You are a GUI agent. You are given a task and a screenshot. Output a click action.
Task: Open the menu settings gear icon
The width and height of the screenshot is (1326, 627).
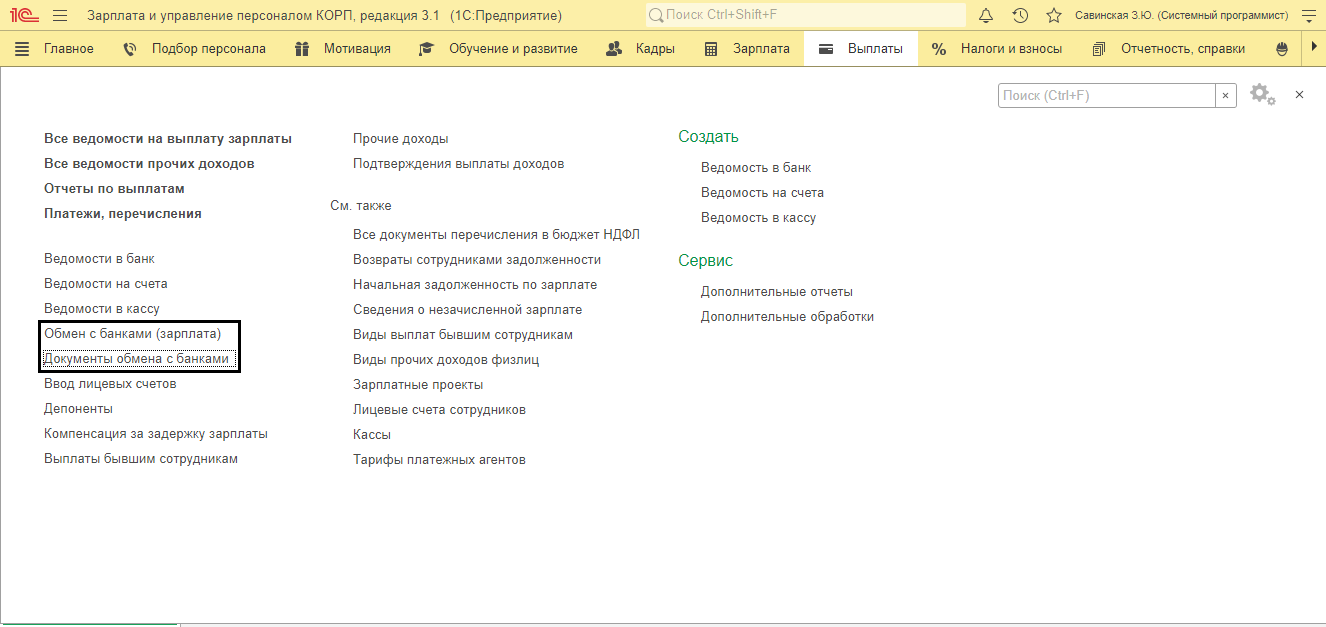pos(1261,95)
